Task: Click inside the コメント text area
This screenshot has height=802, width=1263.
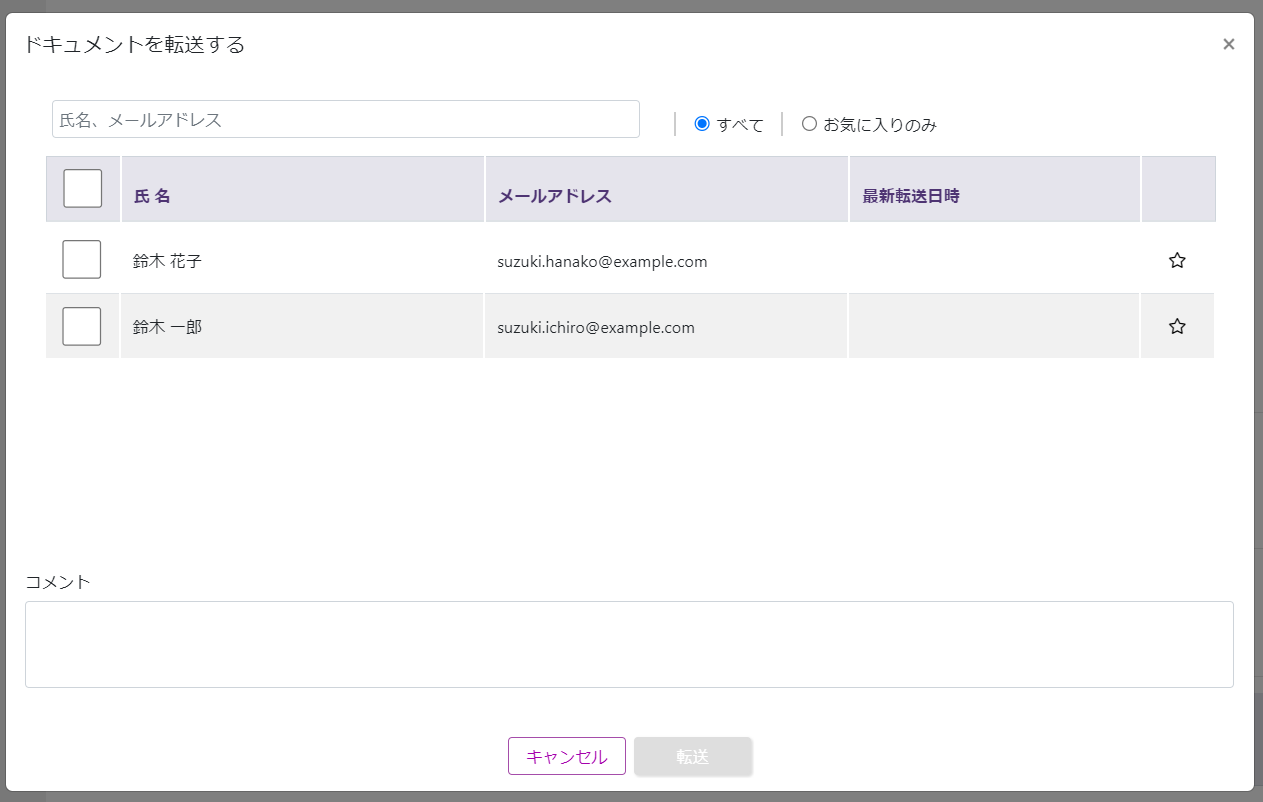Action: [x=629, y=644]
